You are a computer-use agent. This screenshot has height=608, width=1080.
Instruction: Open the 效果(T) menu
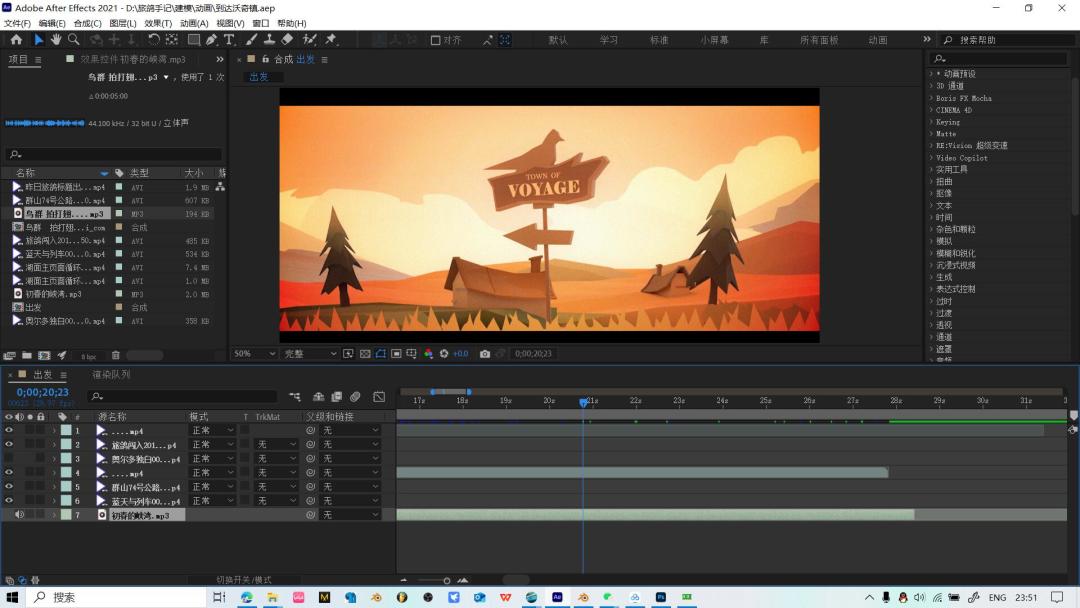coord(157,23)
